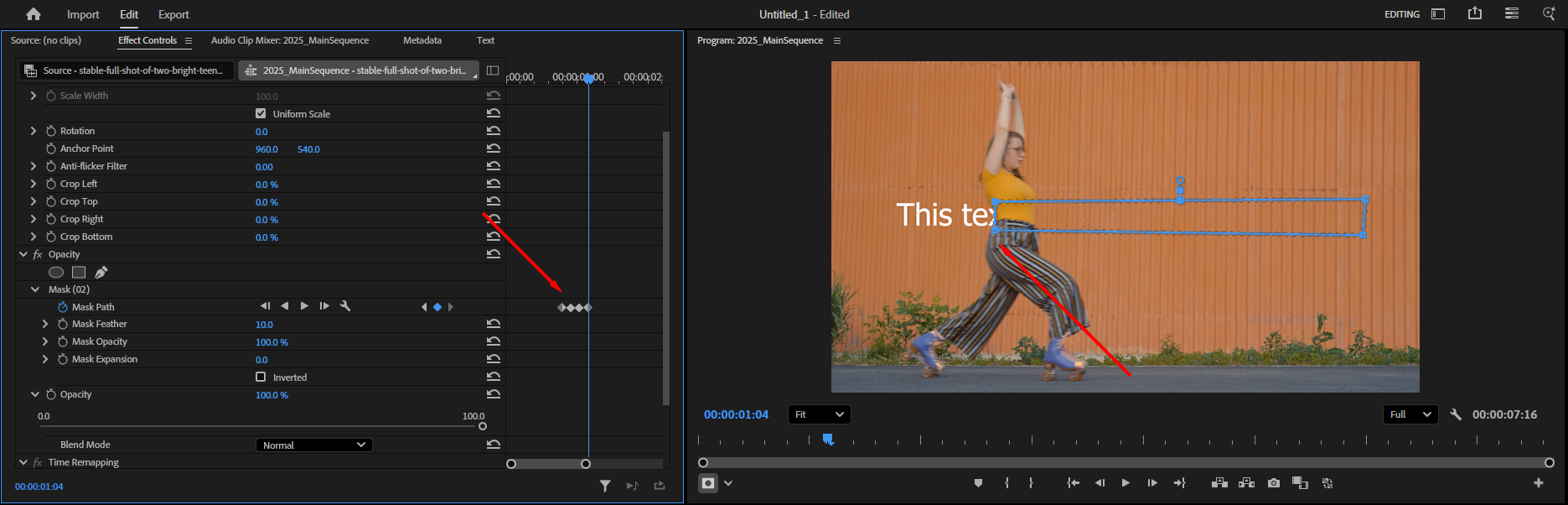This screenshot has width=1568, height=505.
Task: Collapse the Opacity effect group
Action: [x=23, y=254]
